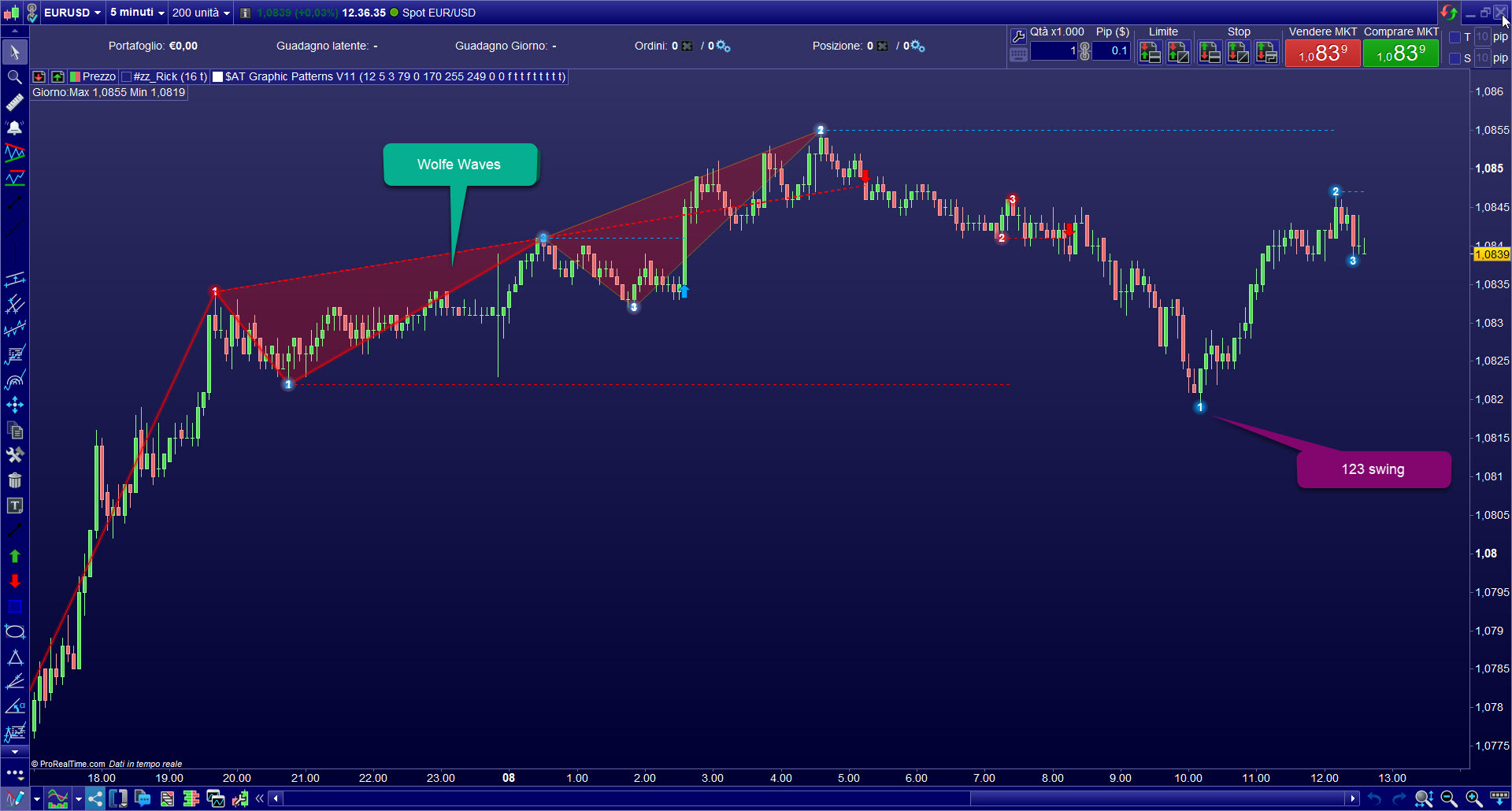Click the copy objects icon

tap(14, 430)
